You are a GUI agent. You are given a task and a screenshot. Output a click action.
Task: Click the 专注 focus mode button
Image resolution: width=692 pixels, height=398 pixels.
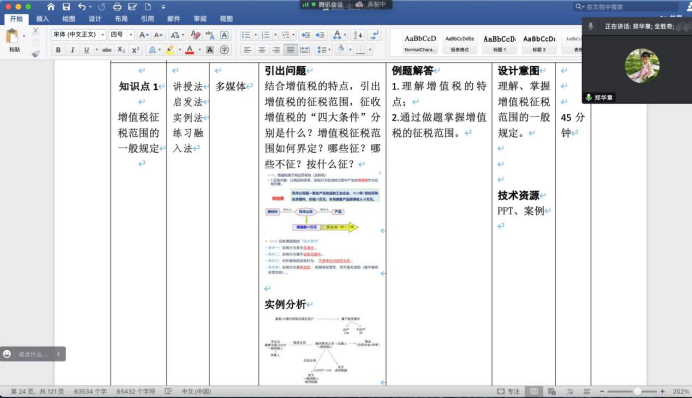coord(508,391)
